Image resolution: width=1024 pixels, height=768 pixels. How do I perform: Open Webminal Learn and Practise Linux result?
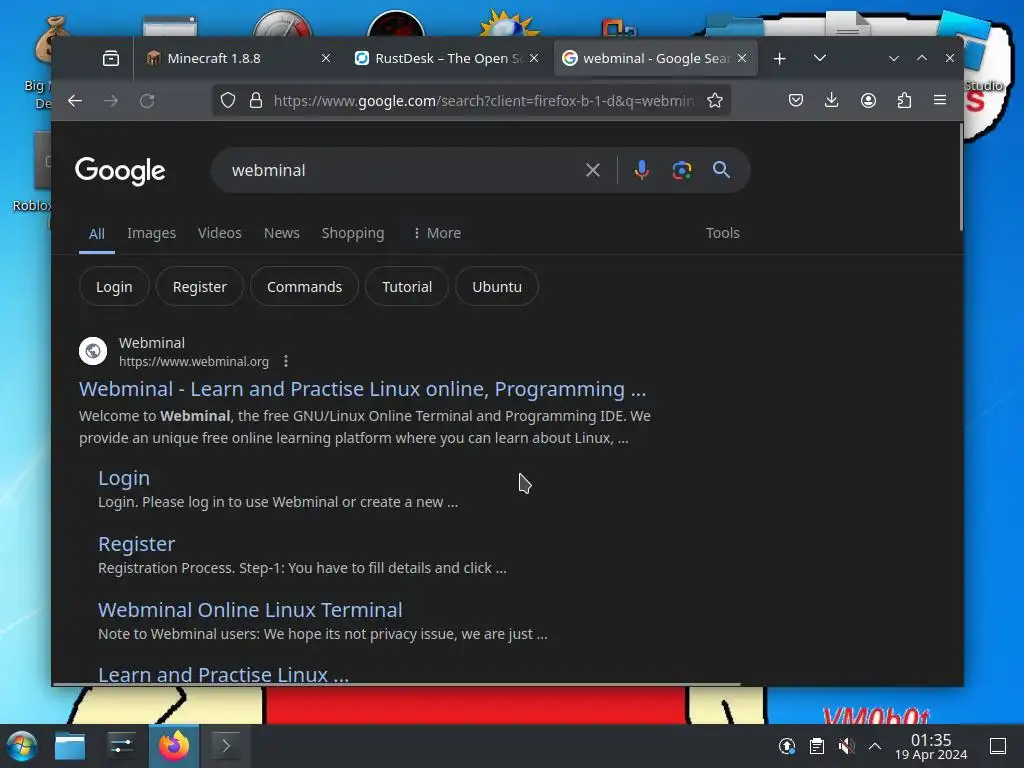point(362,389)
